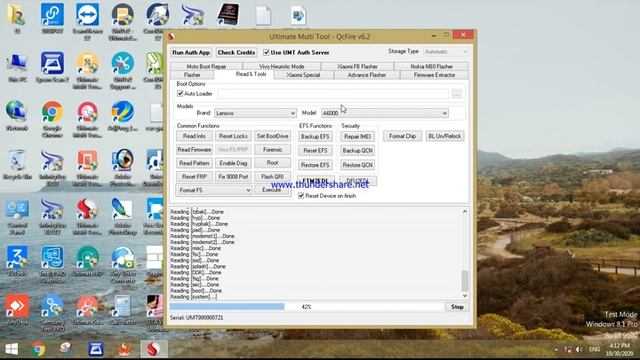
Task: Open the volume icon in system tray
Action: (x=579, y=349)
